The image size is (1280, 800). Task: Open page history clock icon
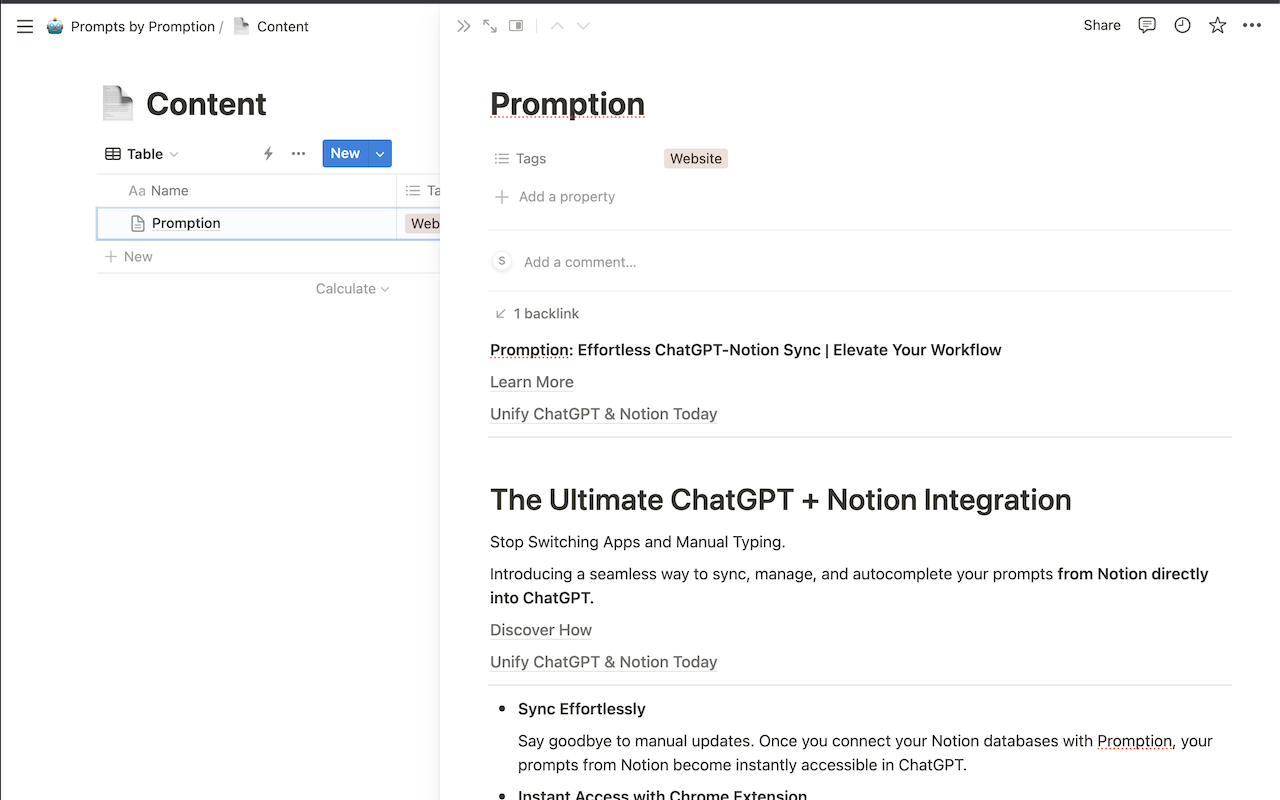(1182, 26)
